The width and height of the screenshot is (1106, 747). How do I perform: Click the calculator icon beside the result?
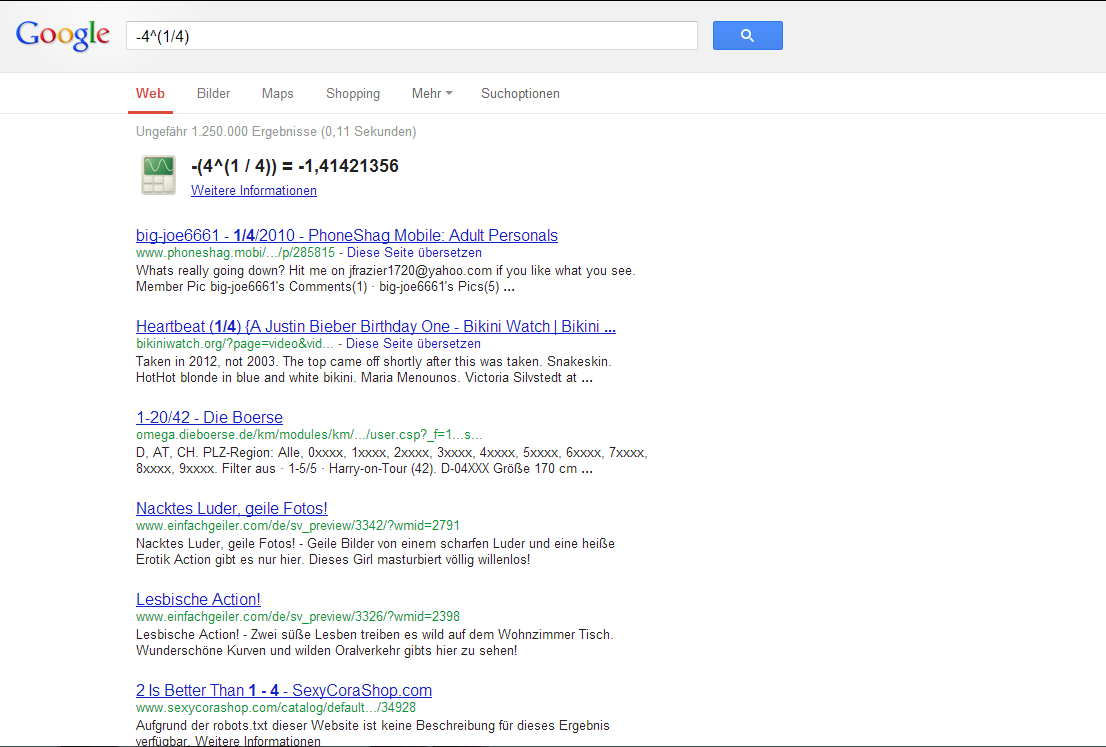(158, 175)
